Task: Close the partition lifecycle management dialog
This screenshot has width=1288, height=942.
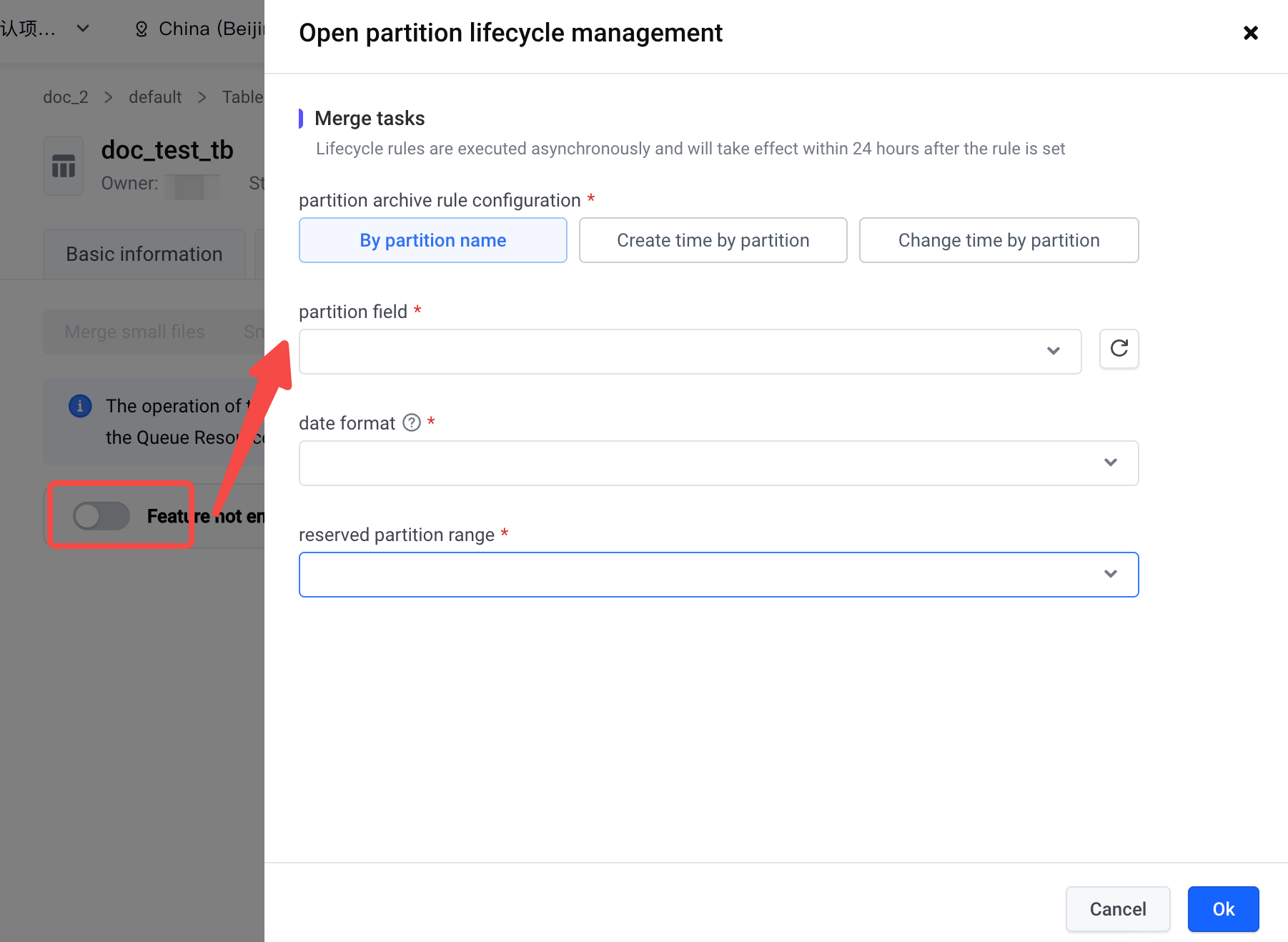Action: [1250, 33]
